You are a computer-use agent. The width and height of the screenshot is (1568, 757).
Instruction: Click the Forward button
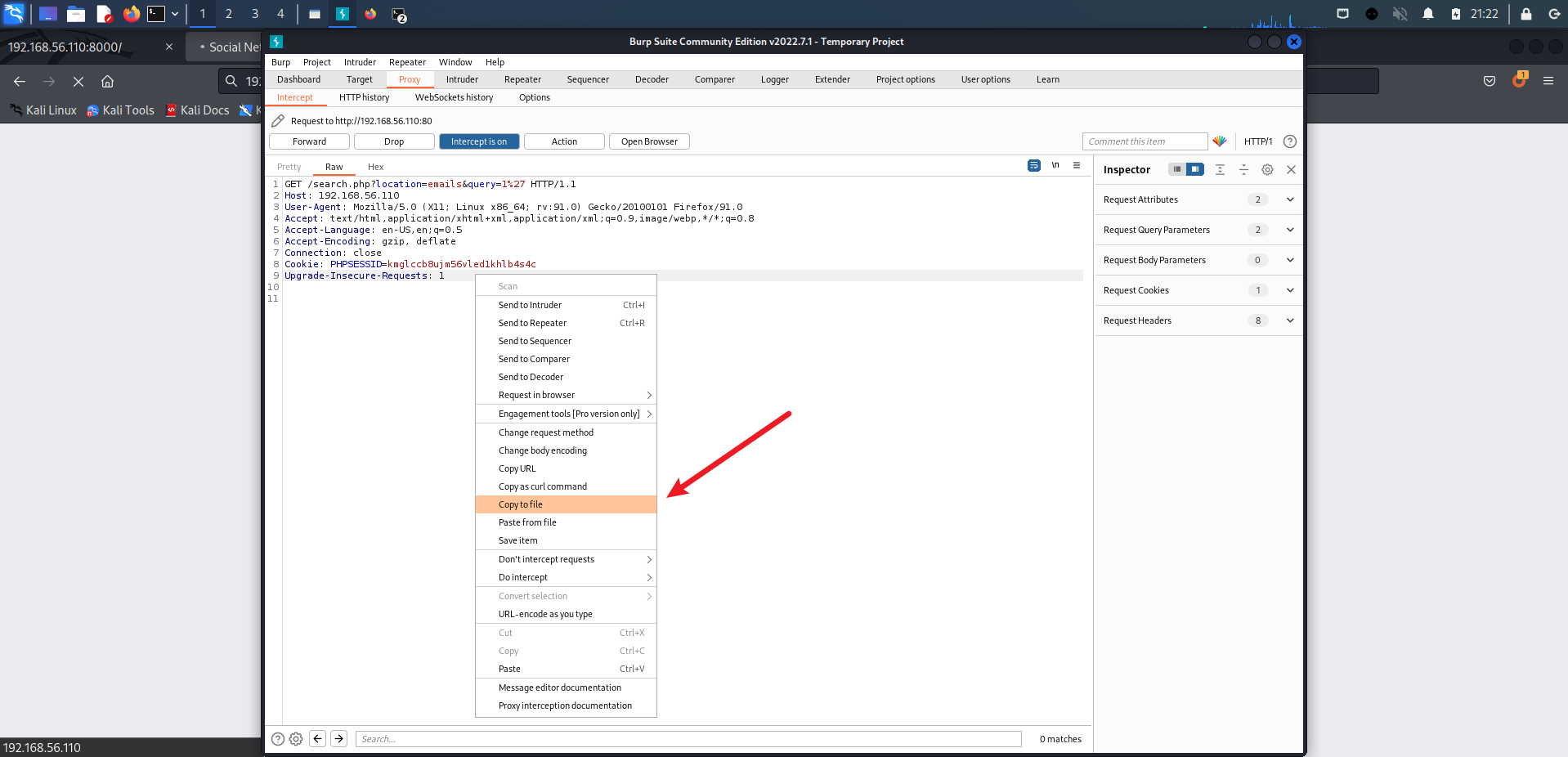pyautogui.click(x=309, y=141)
